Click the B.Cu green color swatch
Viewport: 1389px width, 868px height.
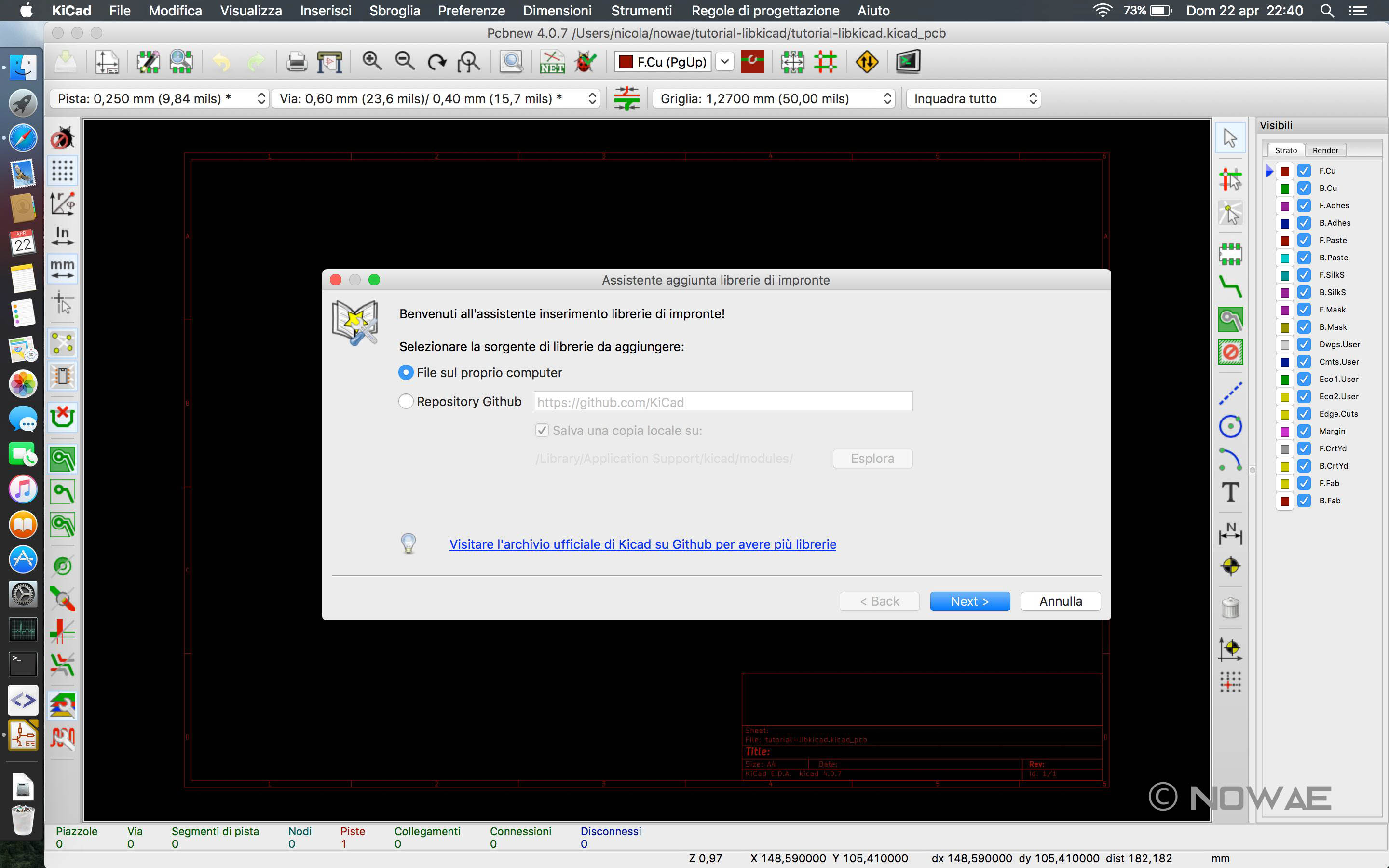click(1284, 188)
